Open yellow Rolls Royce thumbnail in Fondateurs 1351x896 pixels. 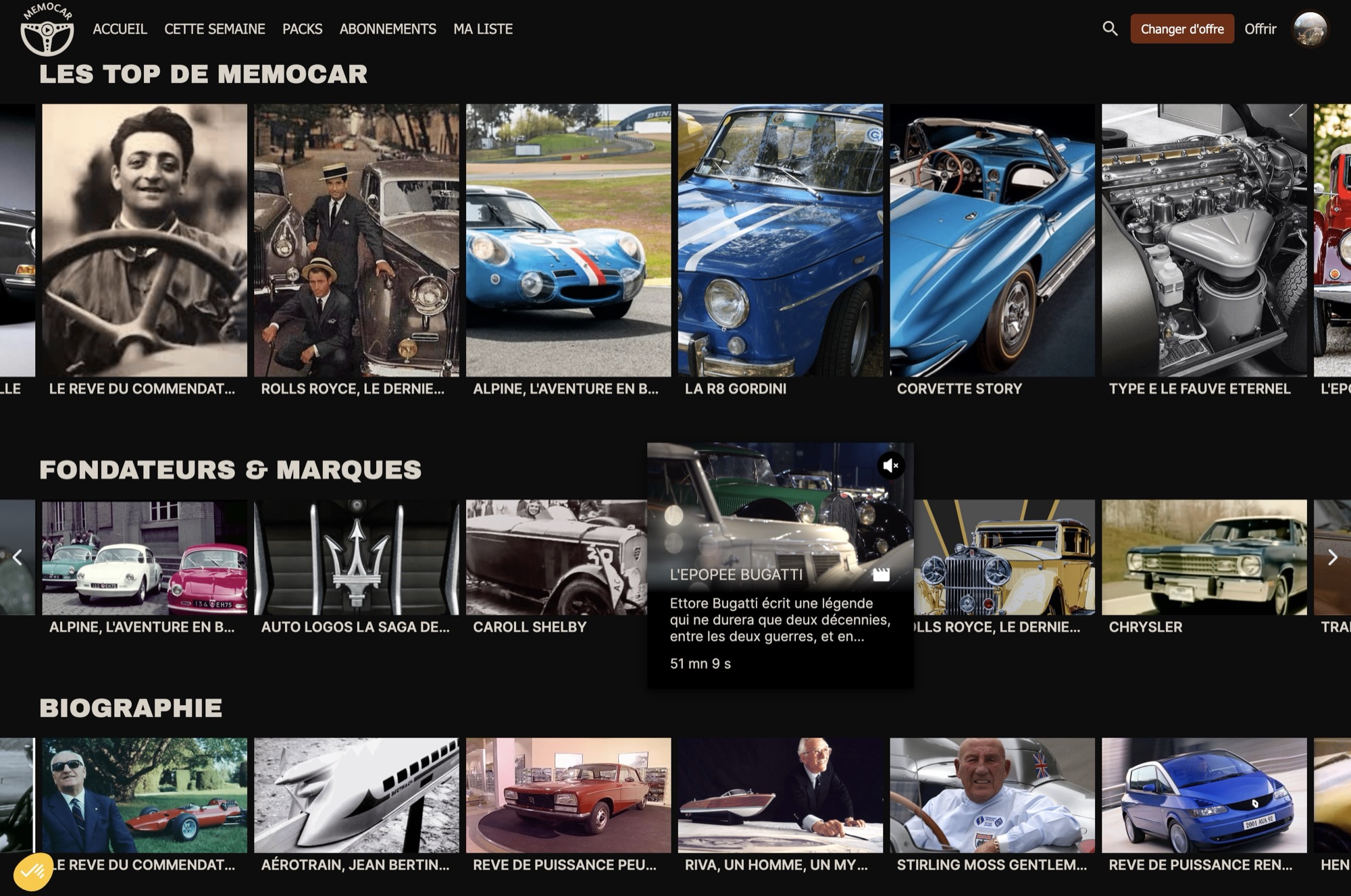tap(1004, 557)
